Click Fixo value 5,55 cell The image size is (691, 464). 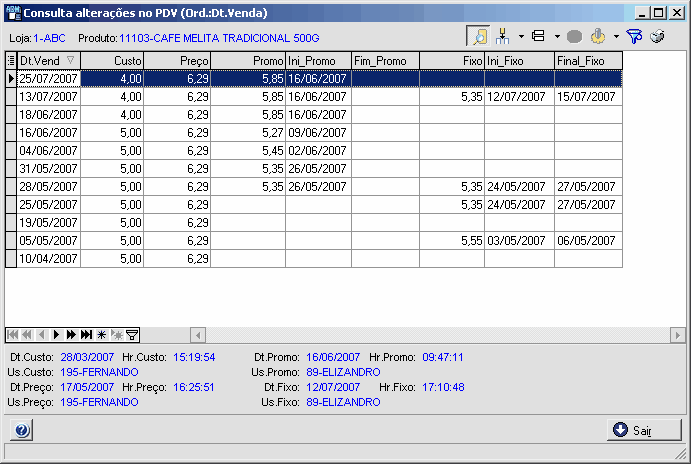click(452, 241)
